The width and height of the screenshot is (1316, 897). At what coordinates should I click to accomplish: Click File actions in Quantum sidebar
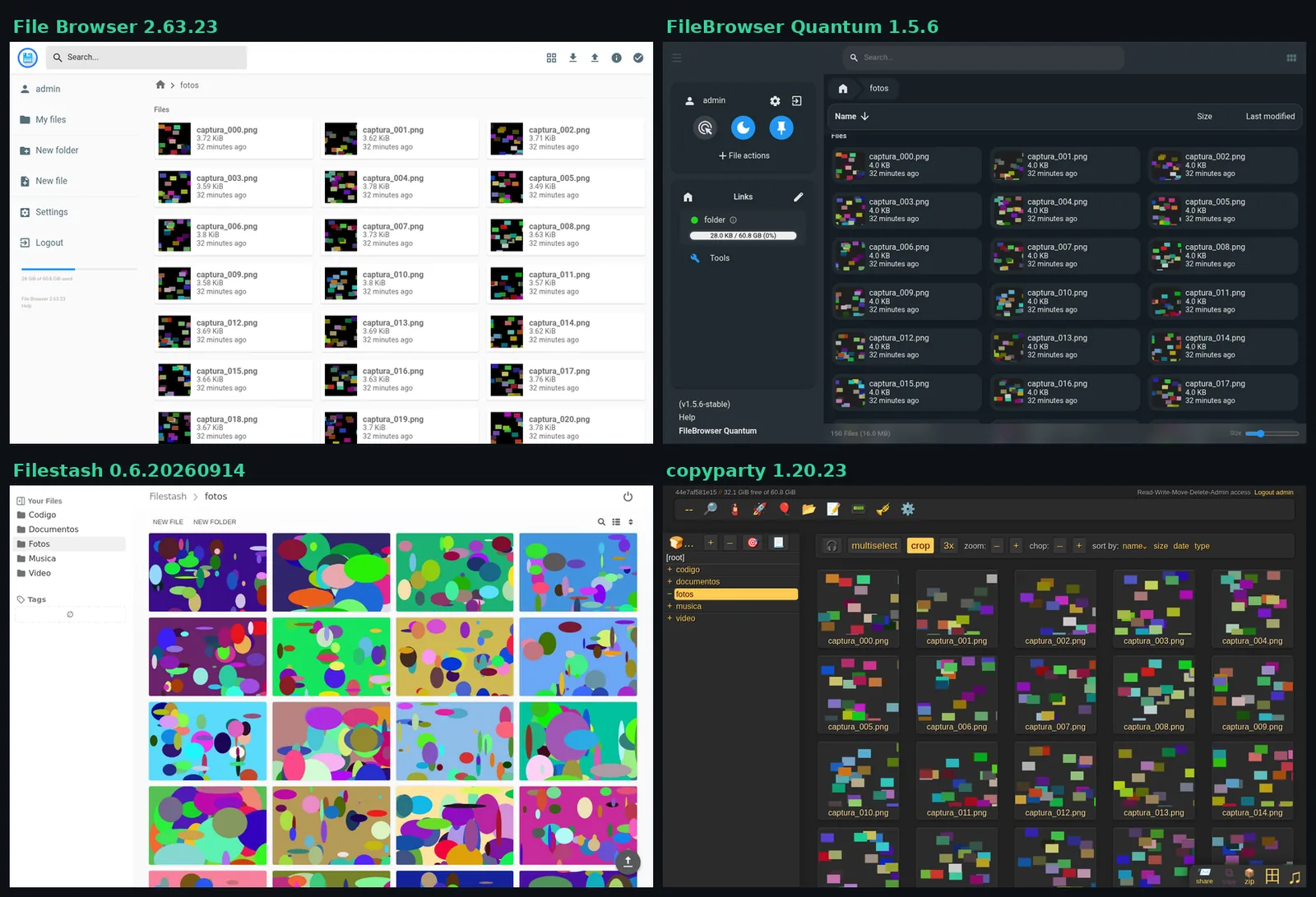point(744,155)
